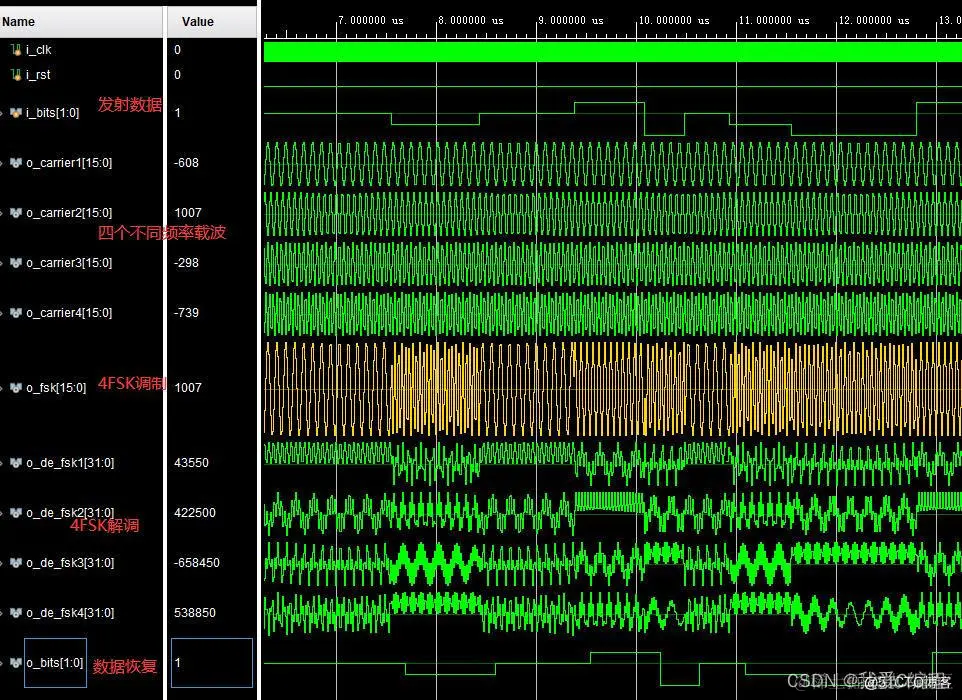
Task: Click o_carrier2 value 1007
Action: click(x=188, y=213)
